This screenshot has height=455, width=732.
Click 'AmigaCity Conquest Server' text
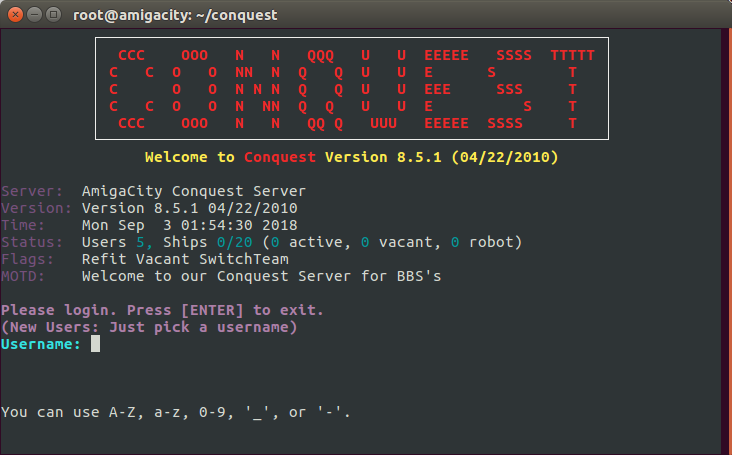(x=194, y=191)
